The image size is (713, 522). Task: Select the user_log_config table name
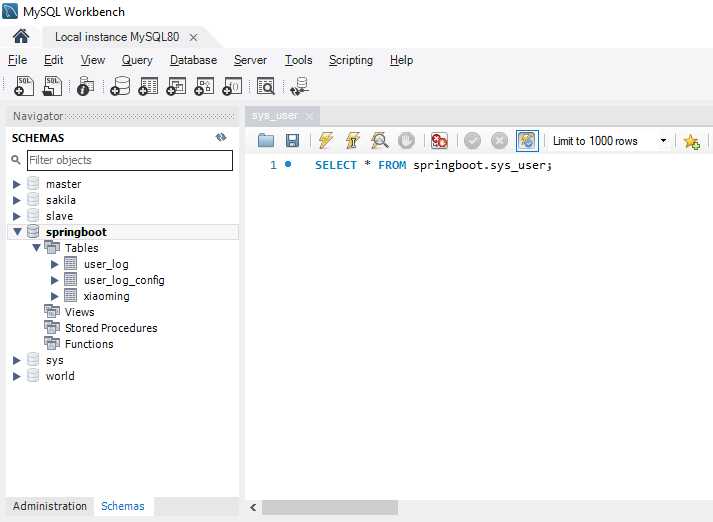[x=124, y=280]
